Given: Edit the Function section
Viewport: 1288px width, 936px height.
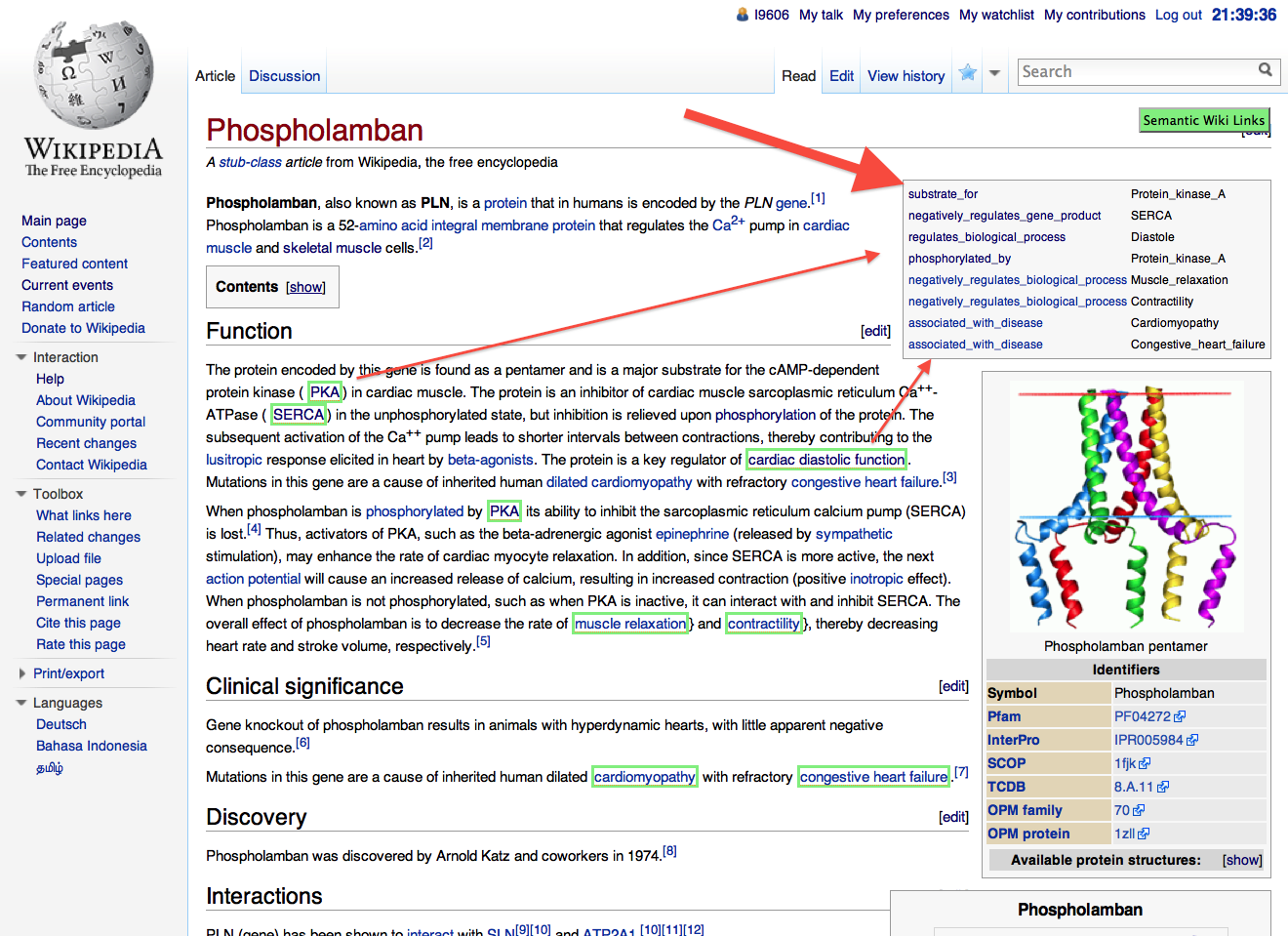Looking at the screenshot, I should point(875,331).
